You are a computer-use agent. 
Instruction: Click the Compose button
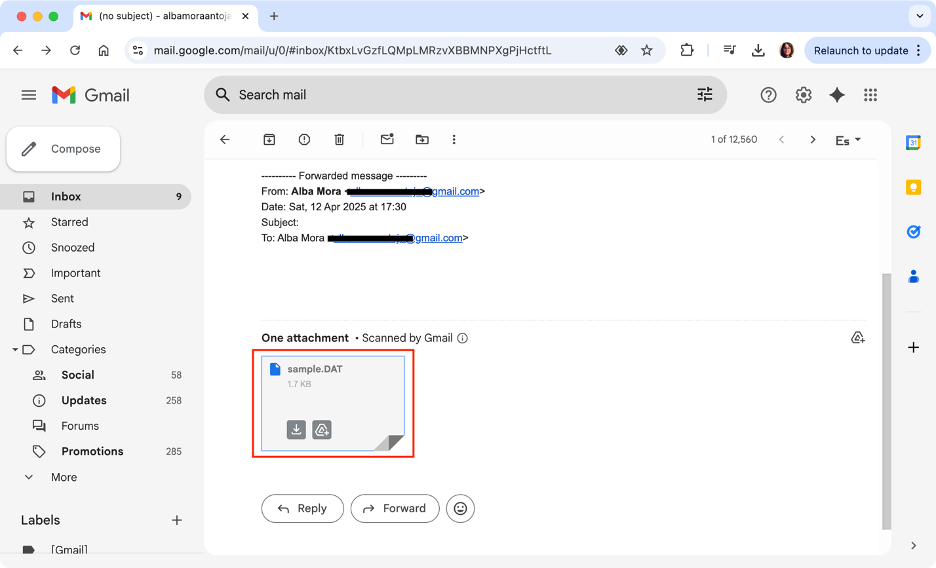63,149
